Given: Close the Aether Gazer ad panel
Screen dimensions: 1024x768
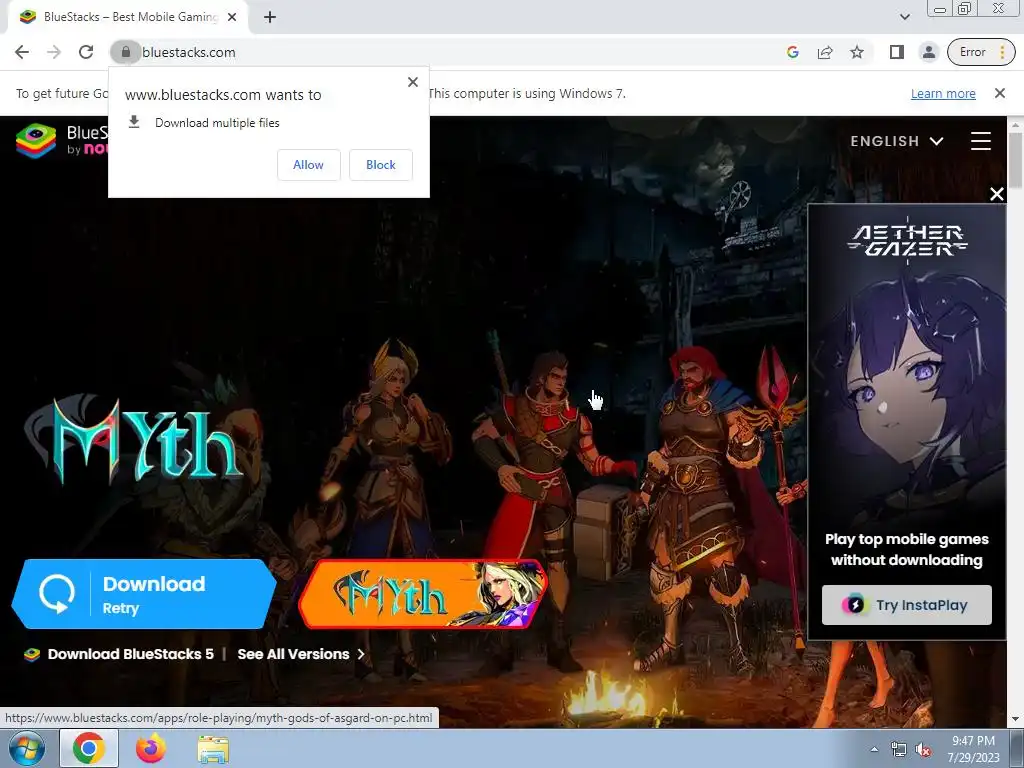Looking at the screenshot, I should click(997, 194).
